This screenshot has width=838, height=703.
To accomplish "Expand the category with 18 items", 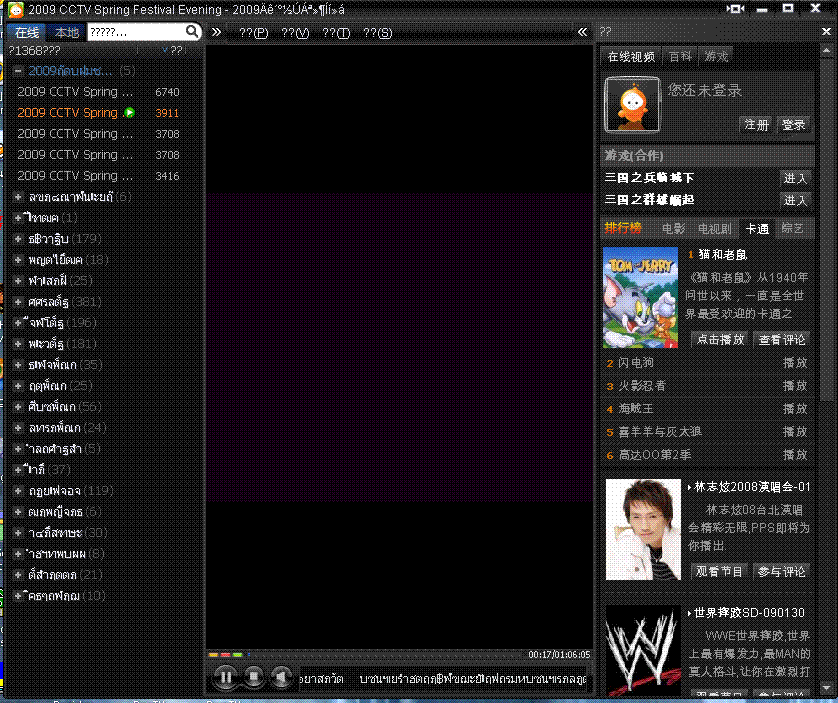I will tap(18, 260).
